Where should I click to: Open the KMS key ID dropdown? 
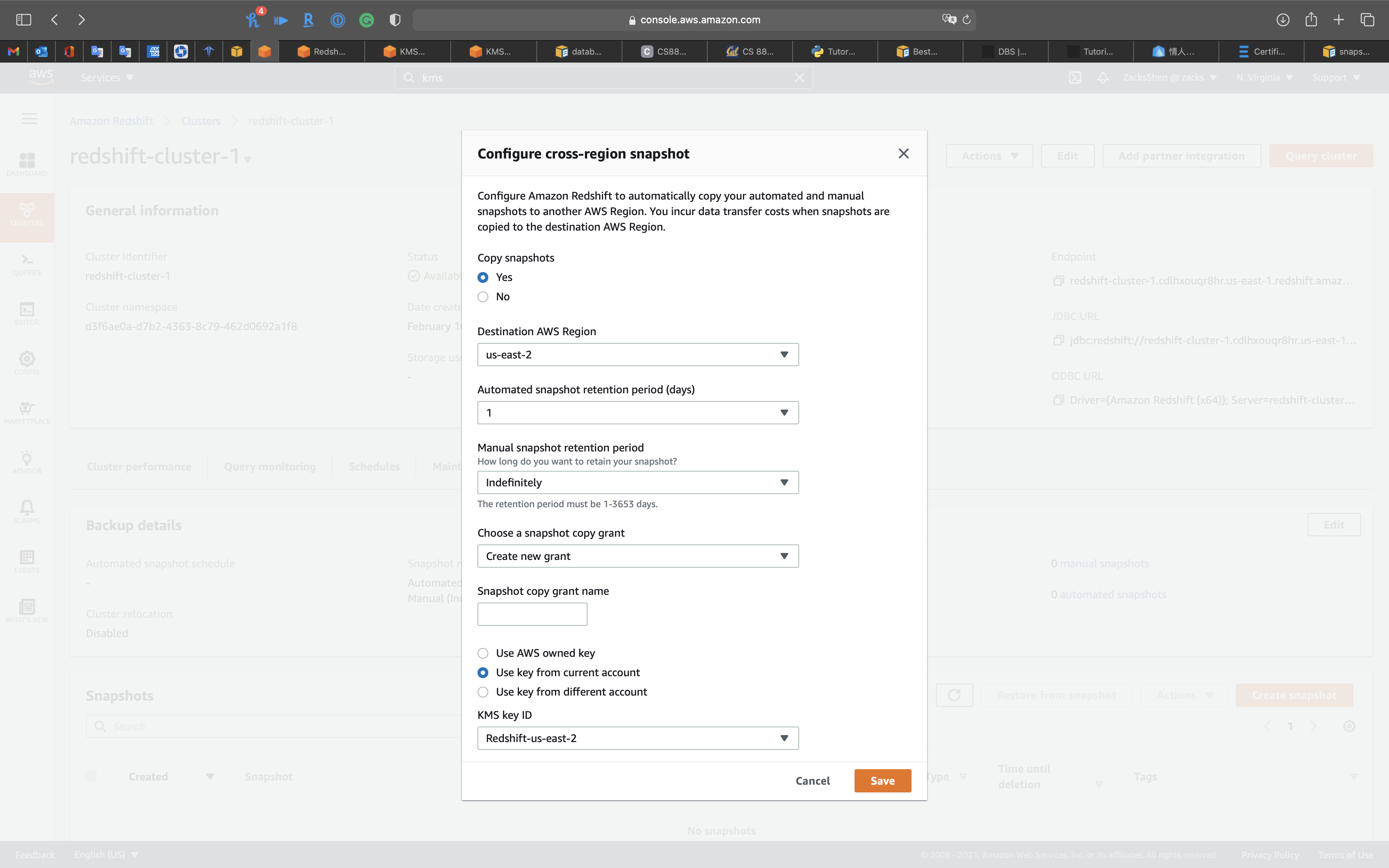coord(638,738)
